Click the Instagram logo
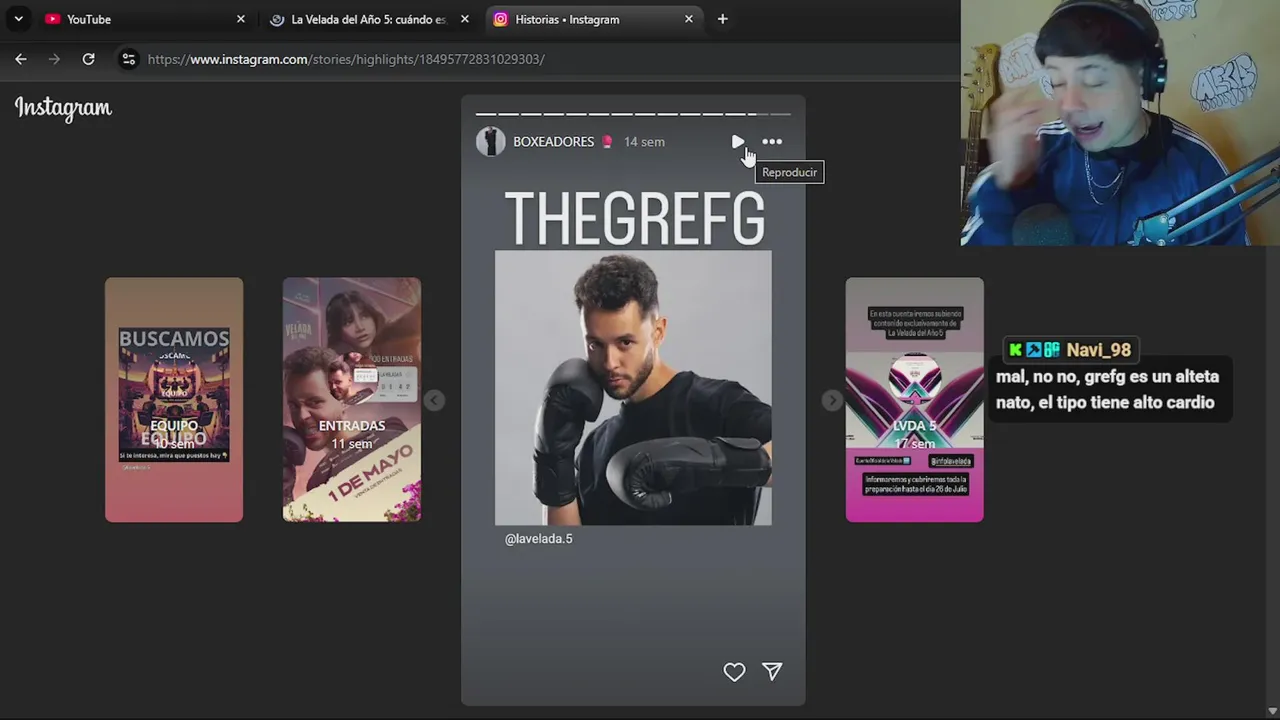 point(63,108)
